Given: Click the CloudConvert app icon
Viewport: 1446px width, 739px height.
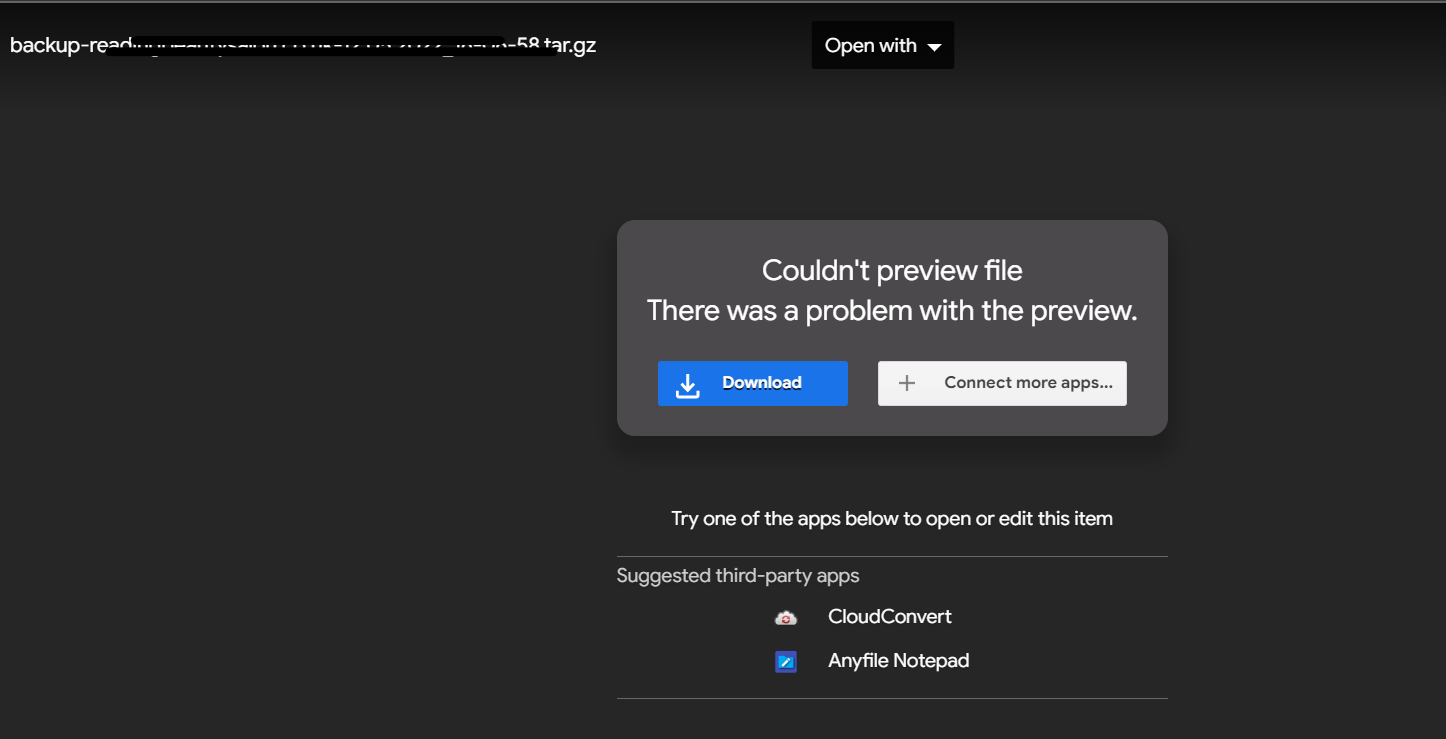Looking at the screenshot, I should click(x=786, y=618).
